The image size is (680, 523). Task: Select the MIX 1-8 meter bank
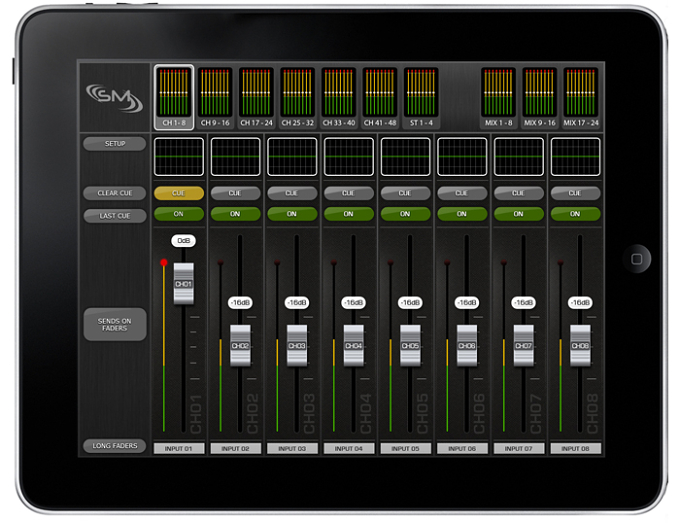498,98
